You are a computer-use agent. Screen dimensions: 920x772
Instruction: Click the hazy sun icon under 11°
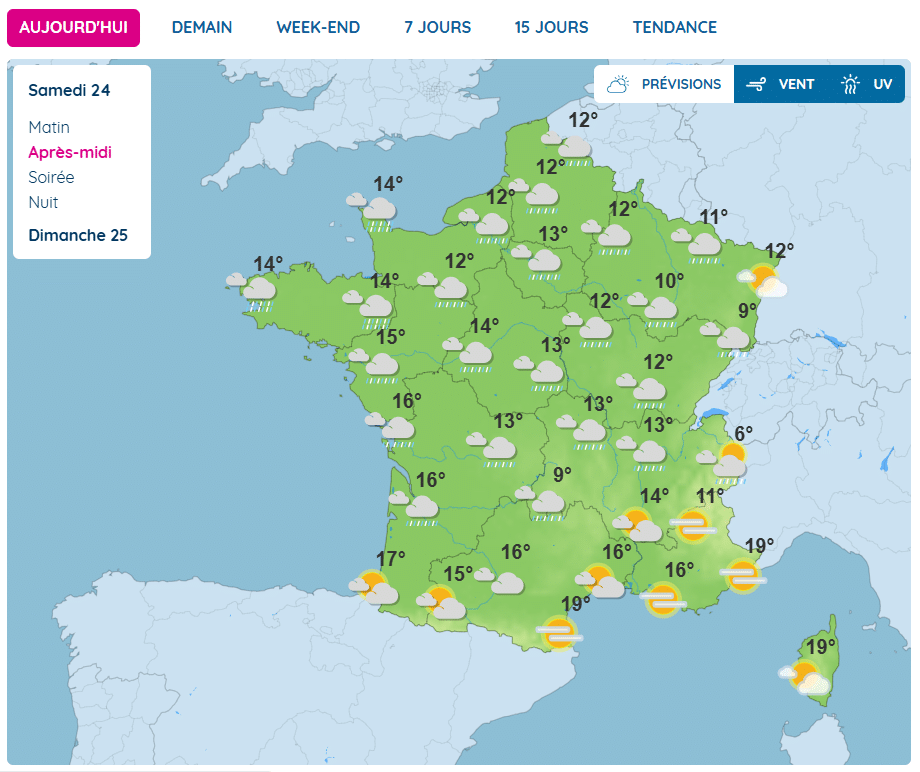tap(693, 526)
